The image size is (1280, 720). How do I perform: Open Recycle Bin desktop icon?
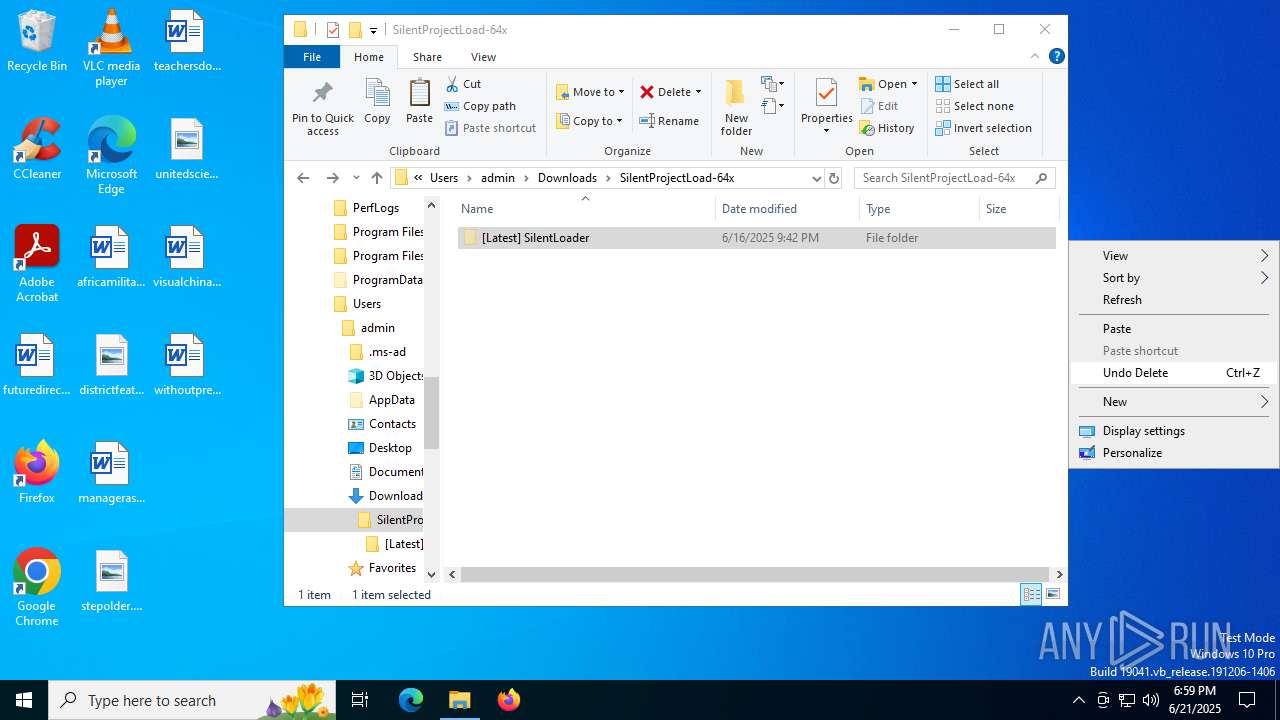click(x=37, y=41)
